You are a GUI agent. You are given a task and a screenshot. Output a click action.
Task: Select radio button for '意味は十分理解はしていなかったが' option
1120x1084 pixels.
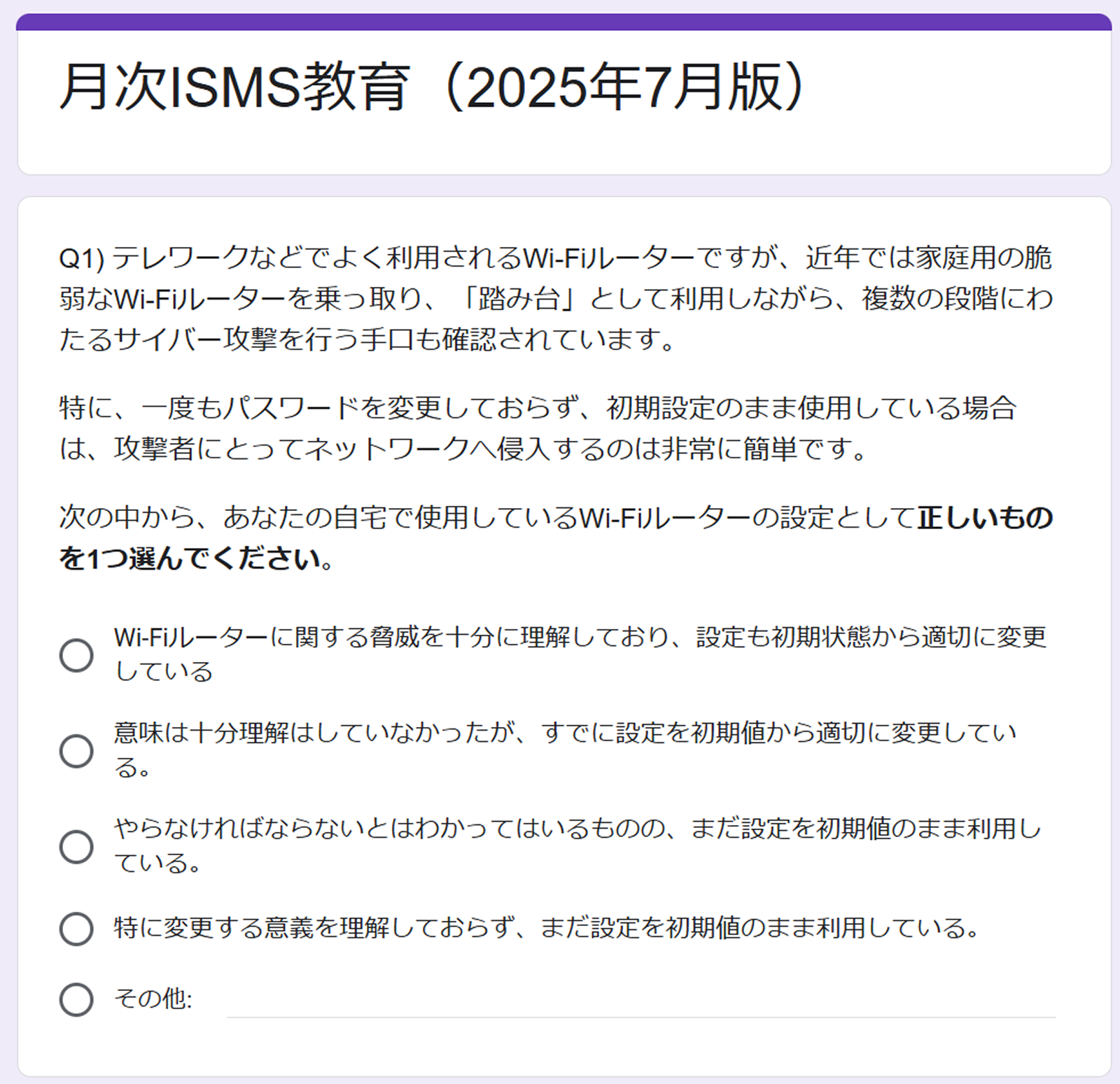[76, 751]
